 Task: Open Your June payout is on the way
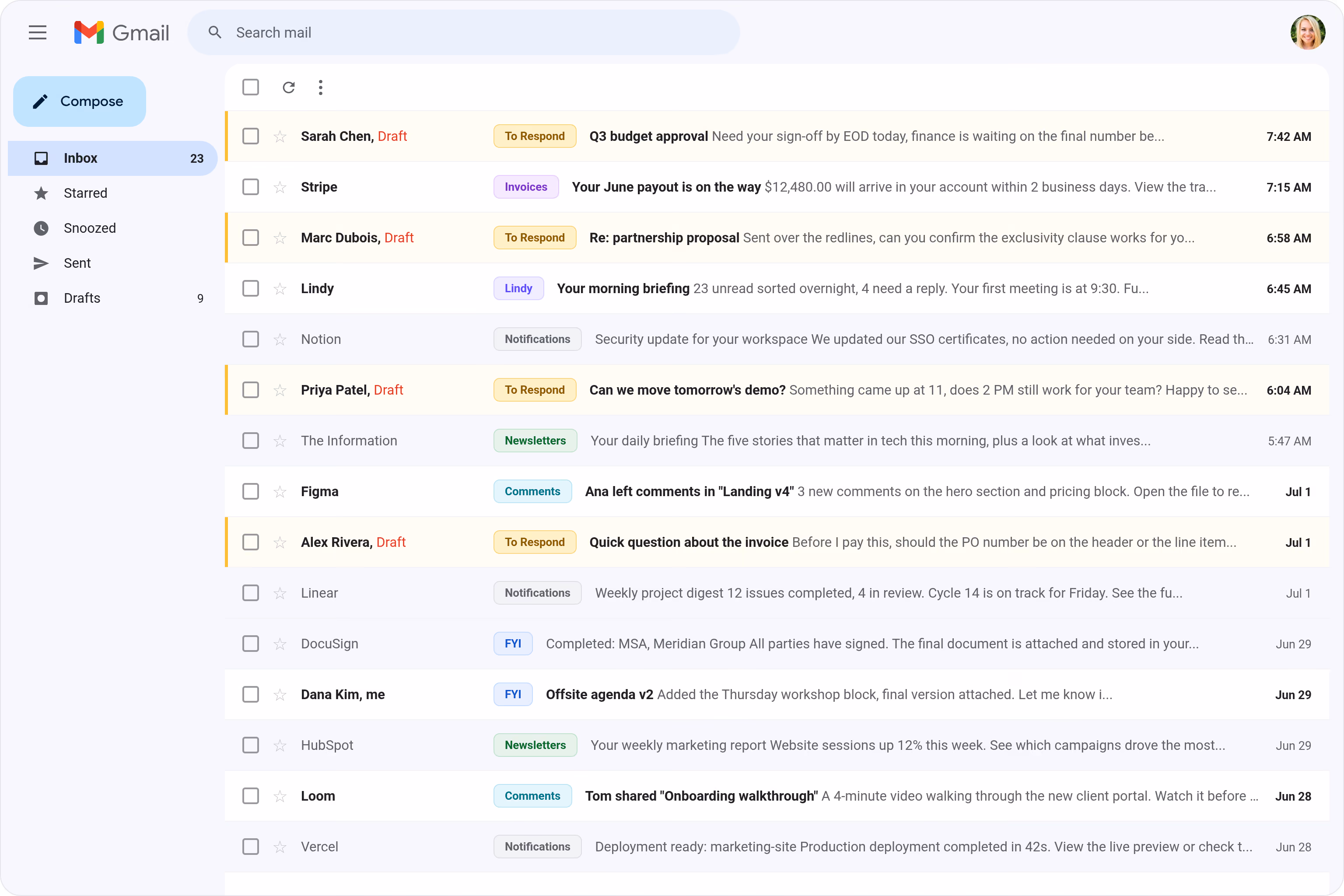click(x=777, y=187)
